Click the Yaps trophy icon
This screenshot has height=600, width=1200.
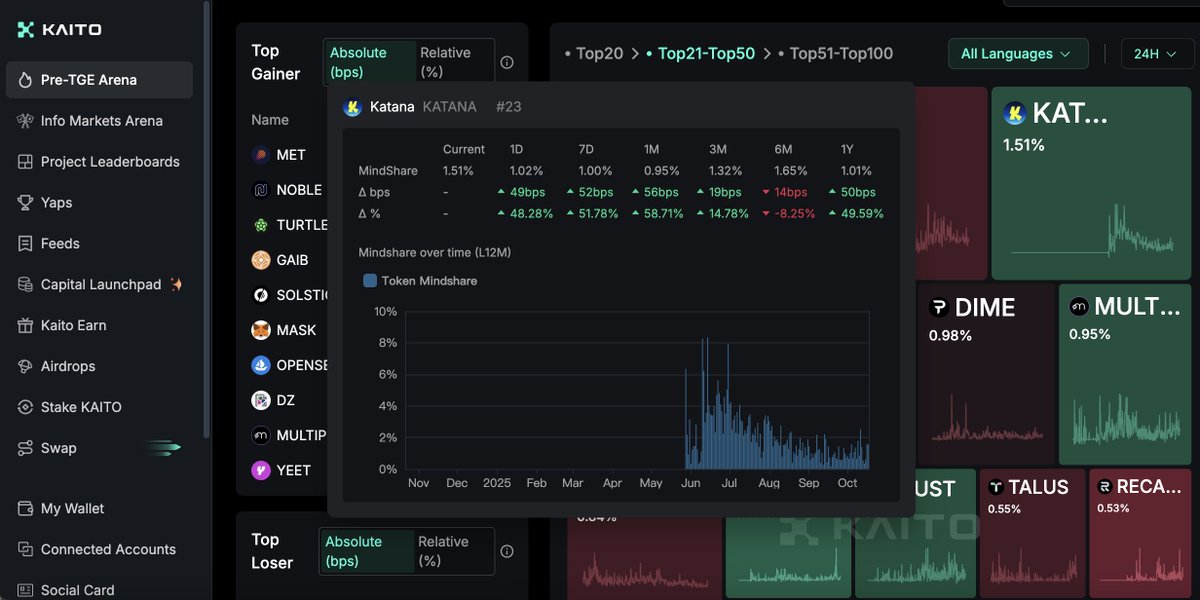(x=25, y=203)
